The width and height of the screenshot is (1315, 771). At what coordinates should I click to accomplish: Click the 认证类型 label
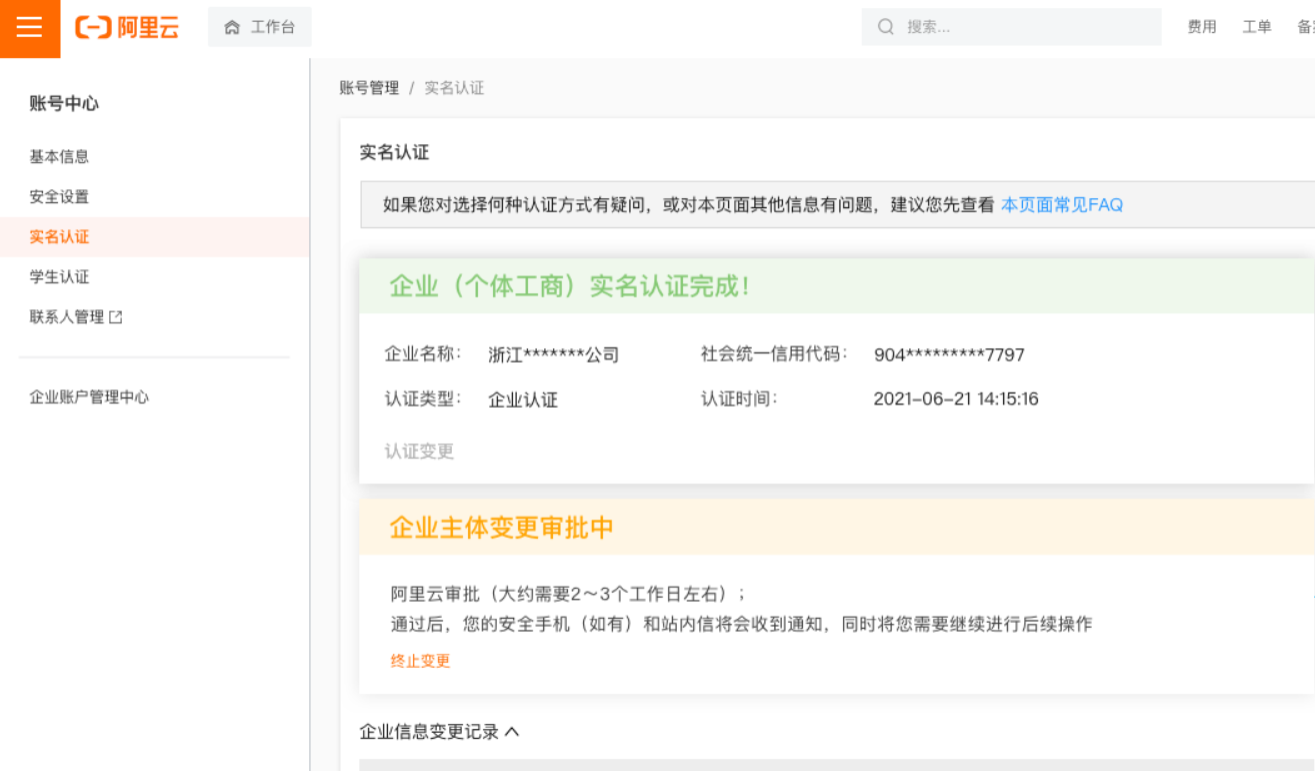coord(423,399)
